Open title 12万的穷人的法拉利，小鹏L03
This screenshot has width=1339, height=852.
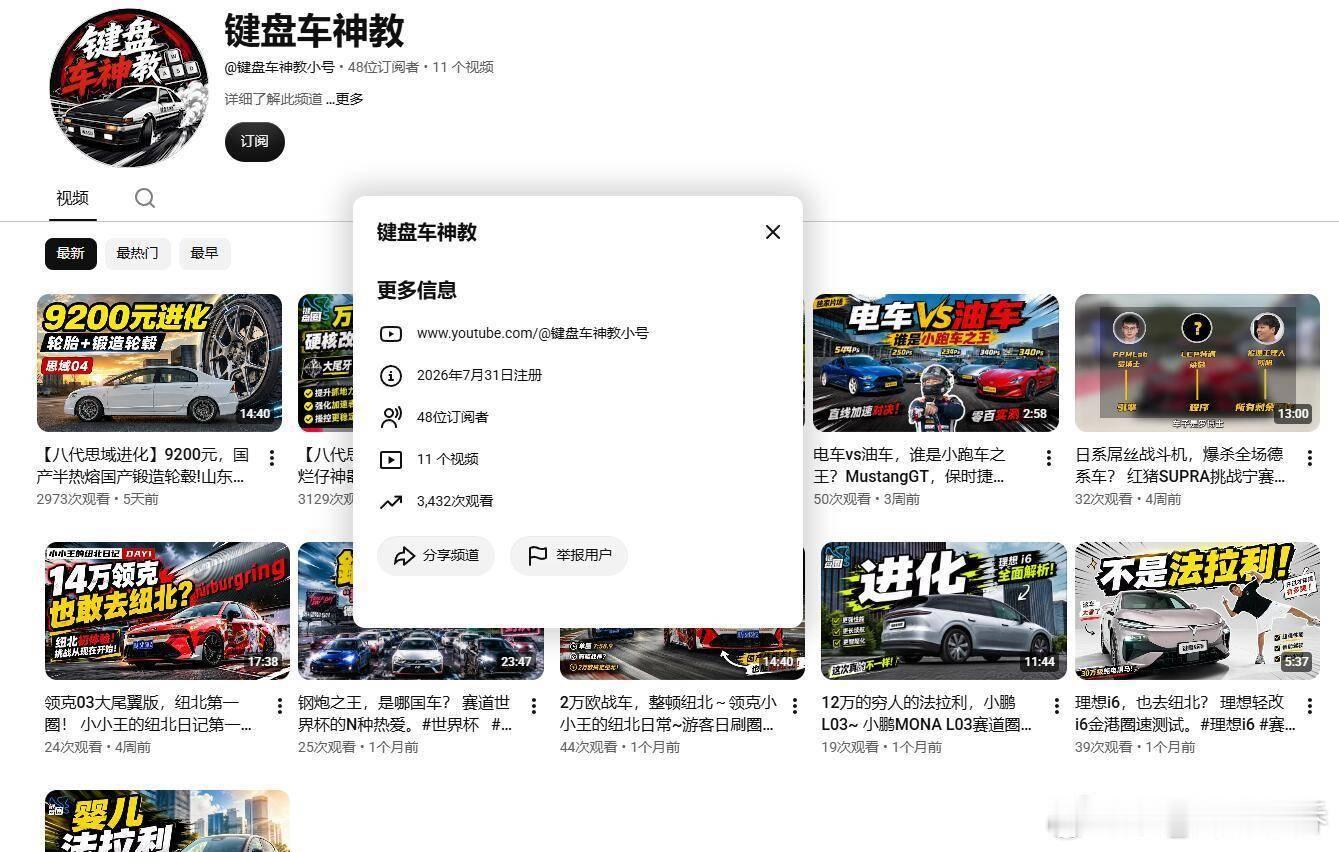[926, 713]
